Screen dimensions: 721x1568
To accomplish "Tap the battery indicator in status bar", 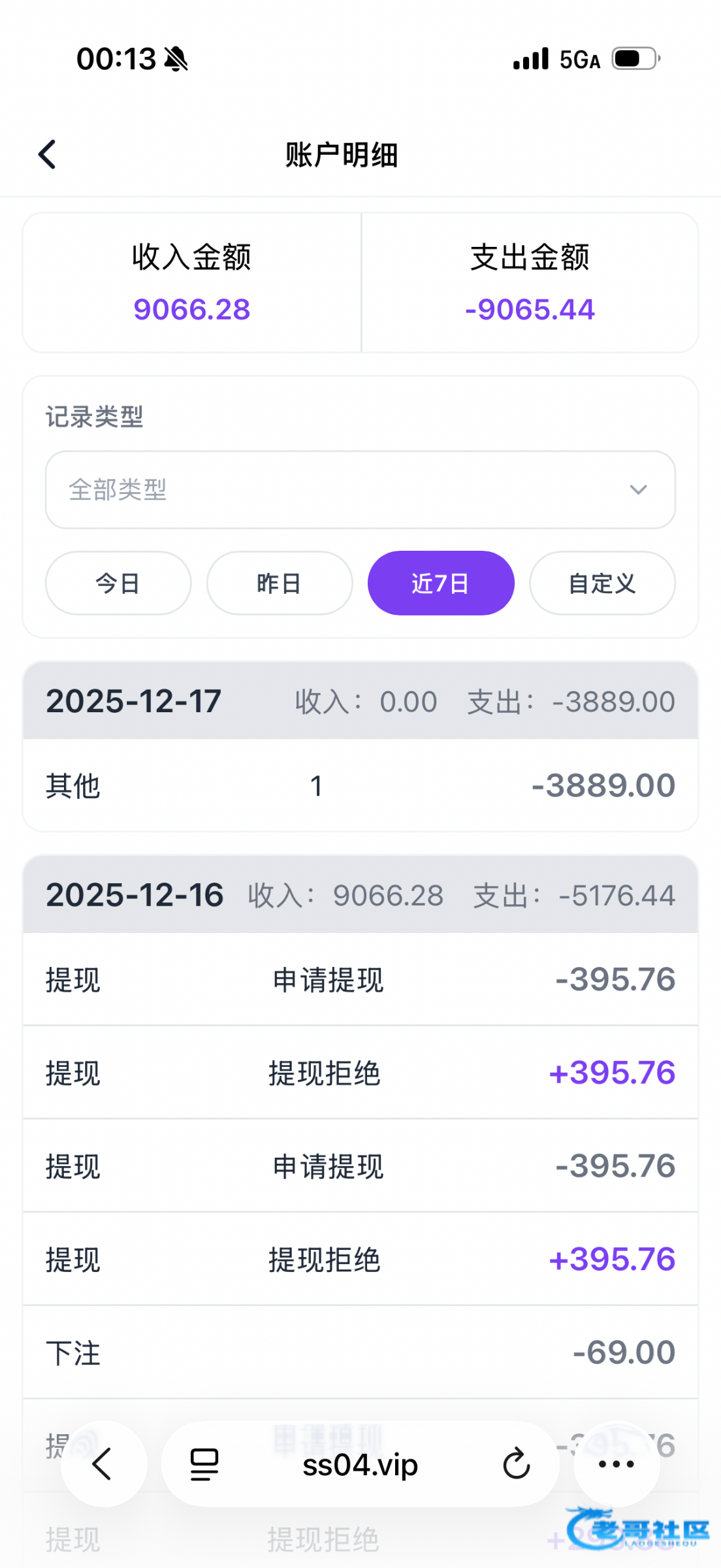I will coord(635,59).
